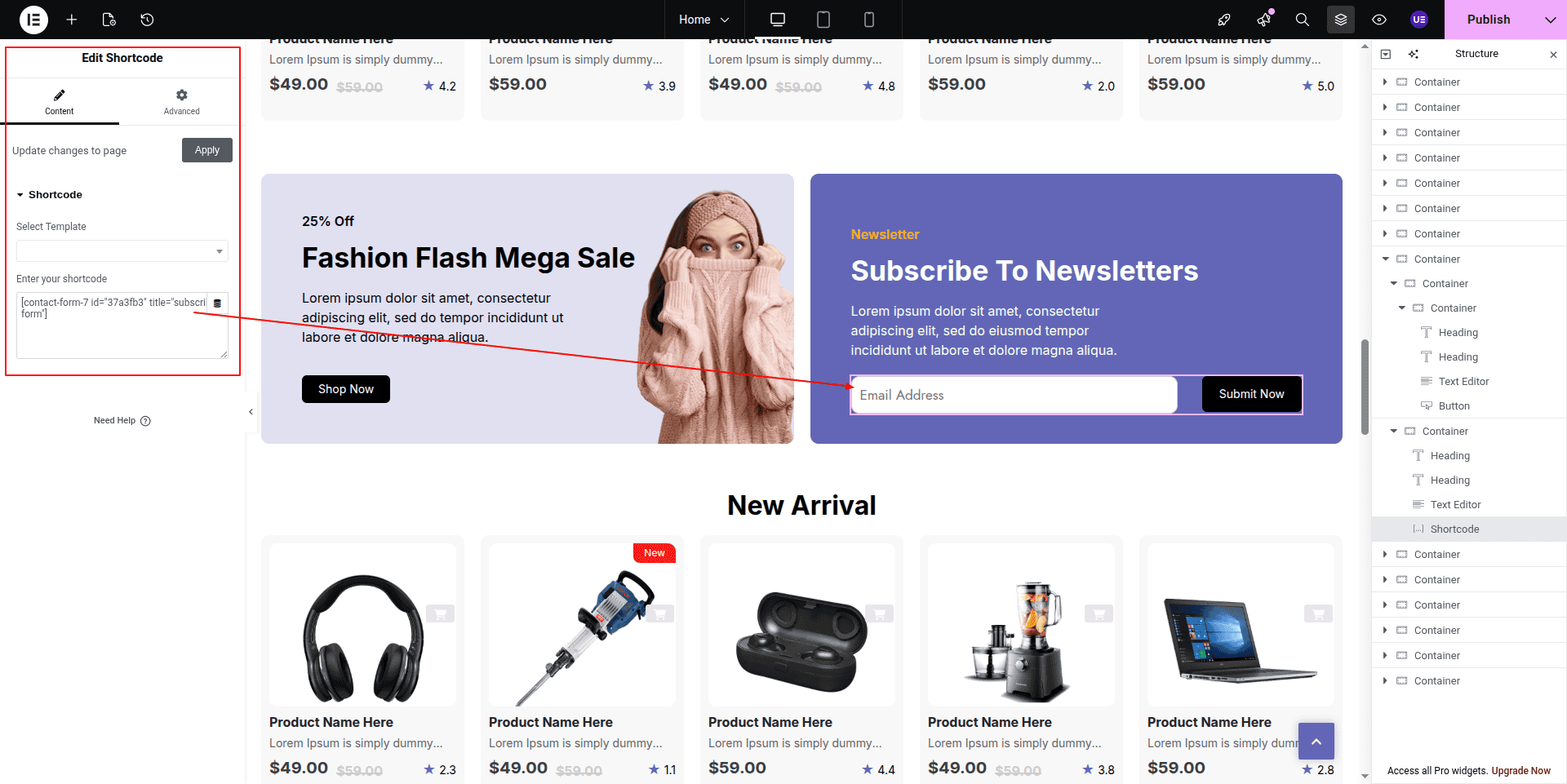Viewport: 1567px width, 784px height.
Task: Switch to mobile portrait view
Action: coord(869,20)
